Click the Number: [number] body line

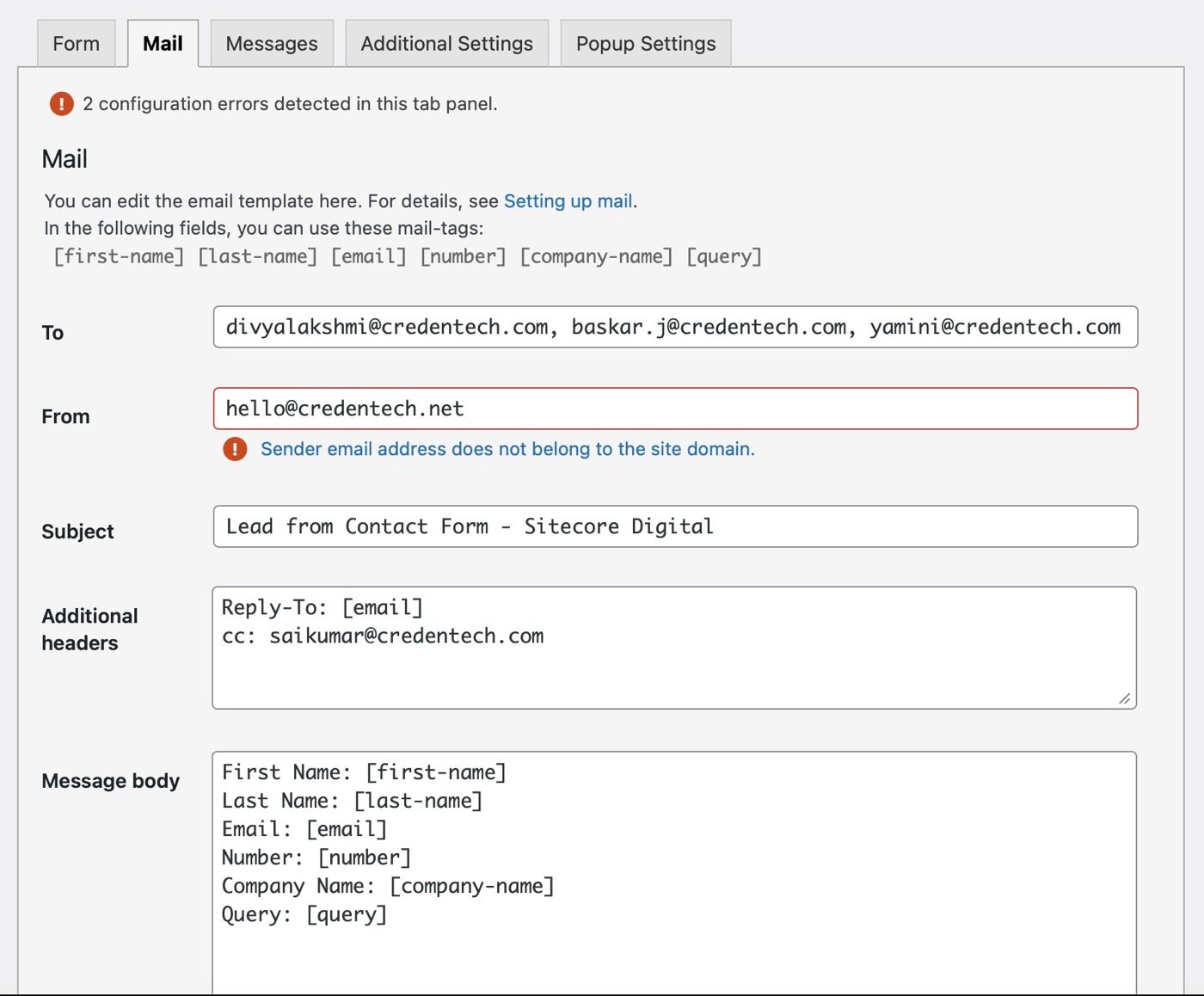(x=316, y=858)
